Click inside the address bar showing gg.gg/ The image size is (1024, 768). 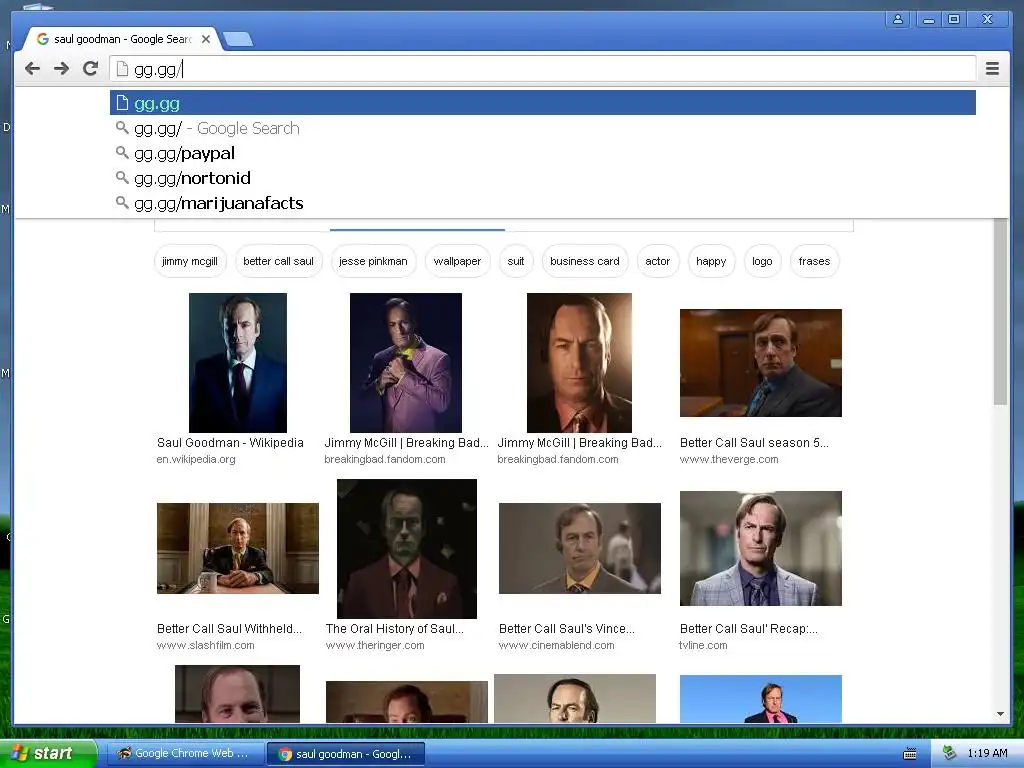pos(543,69)
